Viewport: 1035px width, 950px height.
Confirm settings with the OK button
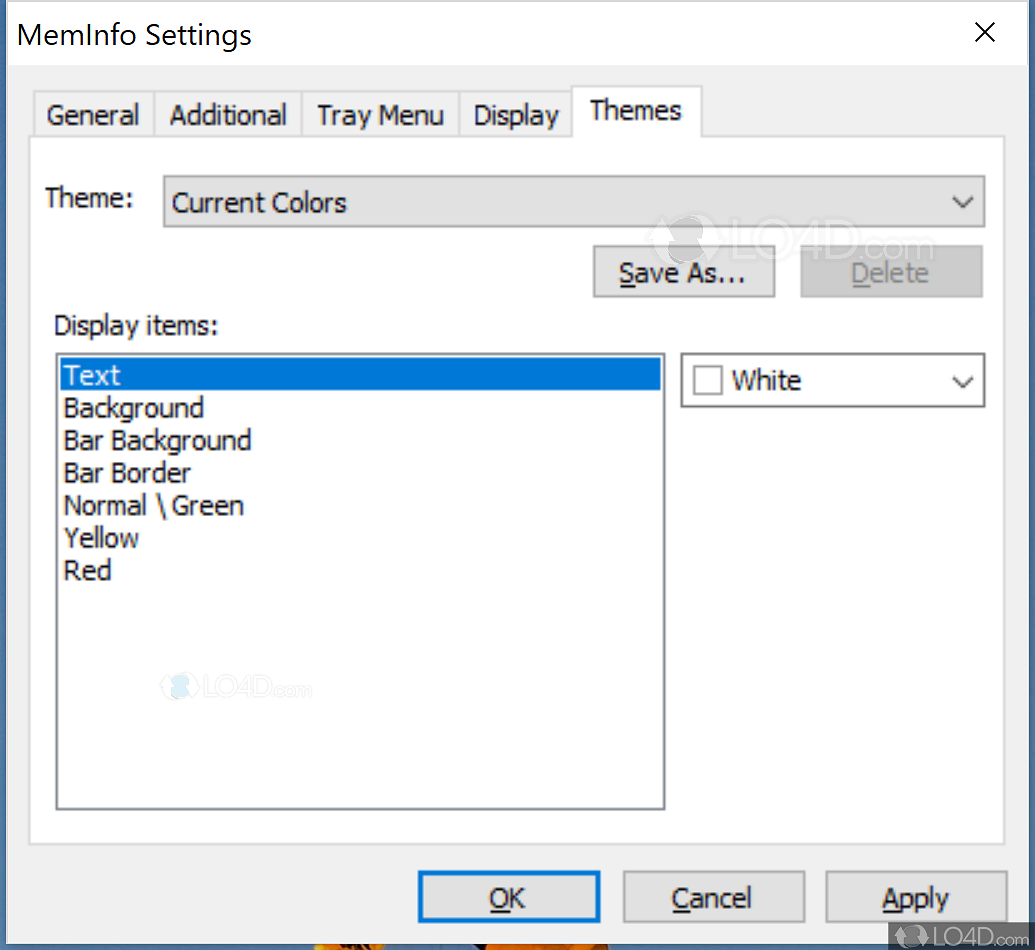click(x=508, y=897)
